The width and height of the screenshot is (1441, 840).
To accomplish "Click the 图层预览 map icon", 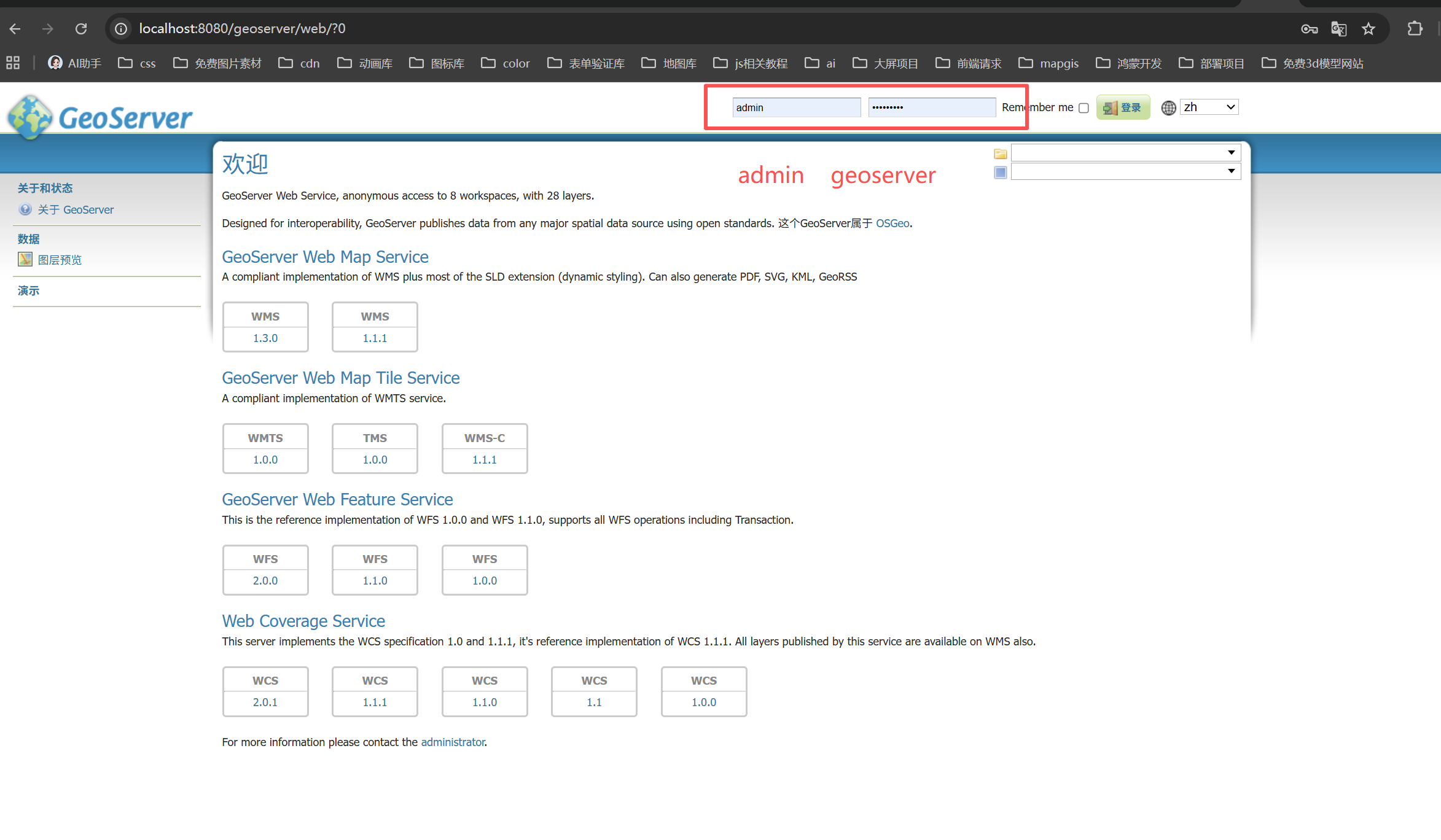I will 25,259.
